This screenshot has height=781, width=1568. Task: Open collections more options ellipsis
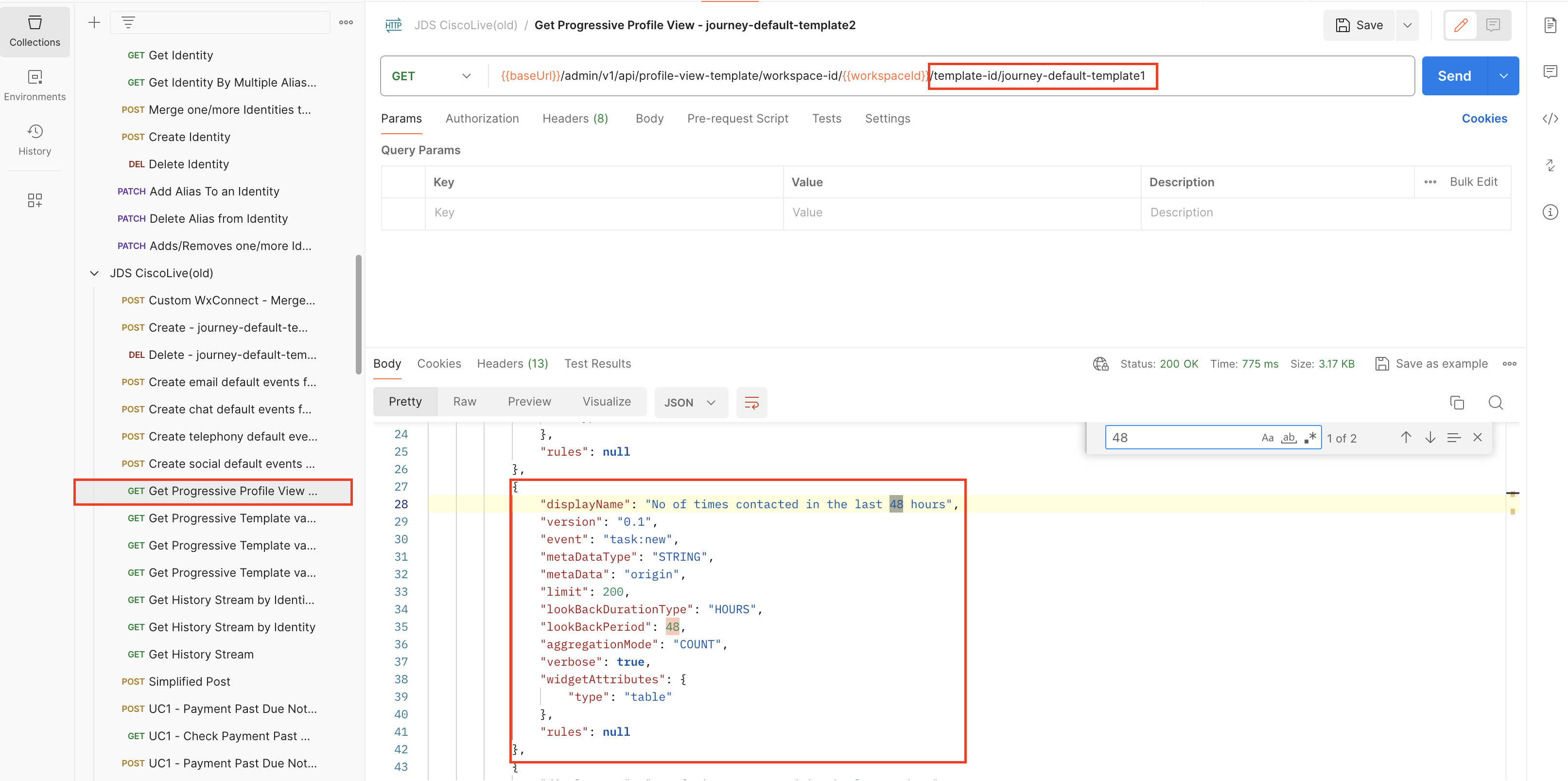pyautogui.click(x=346, y=22)
